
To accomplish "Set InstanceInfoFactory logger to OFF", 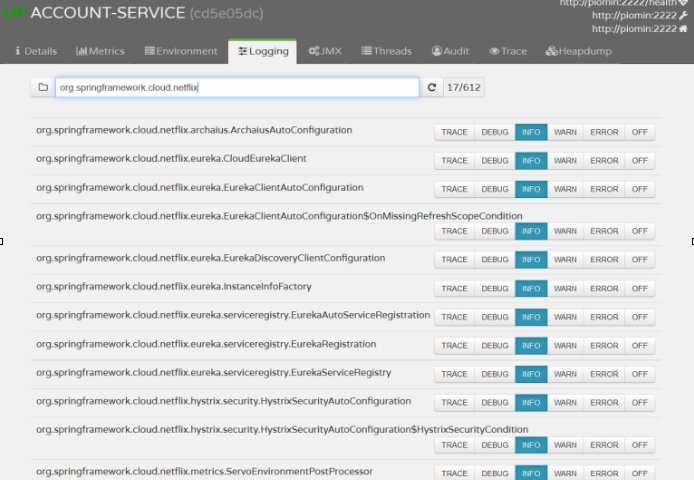I will pos(640,288).
